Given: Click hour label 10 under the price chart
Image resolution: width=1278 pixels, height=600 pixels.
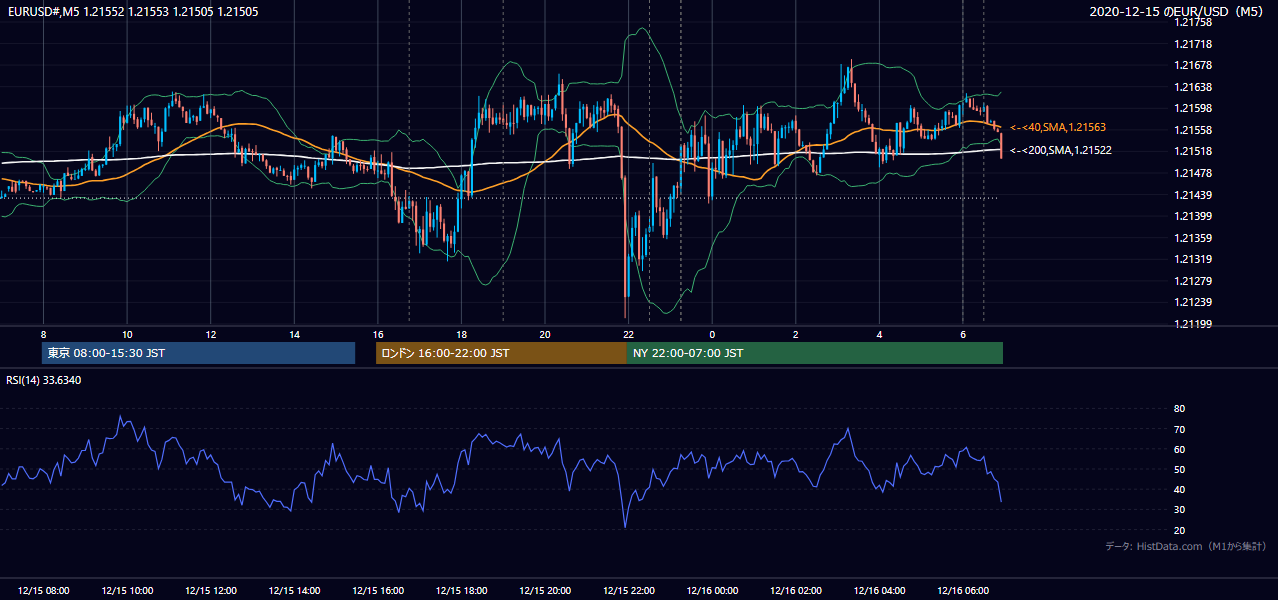Looking at the screenshot, I should click(127, 334).
